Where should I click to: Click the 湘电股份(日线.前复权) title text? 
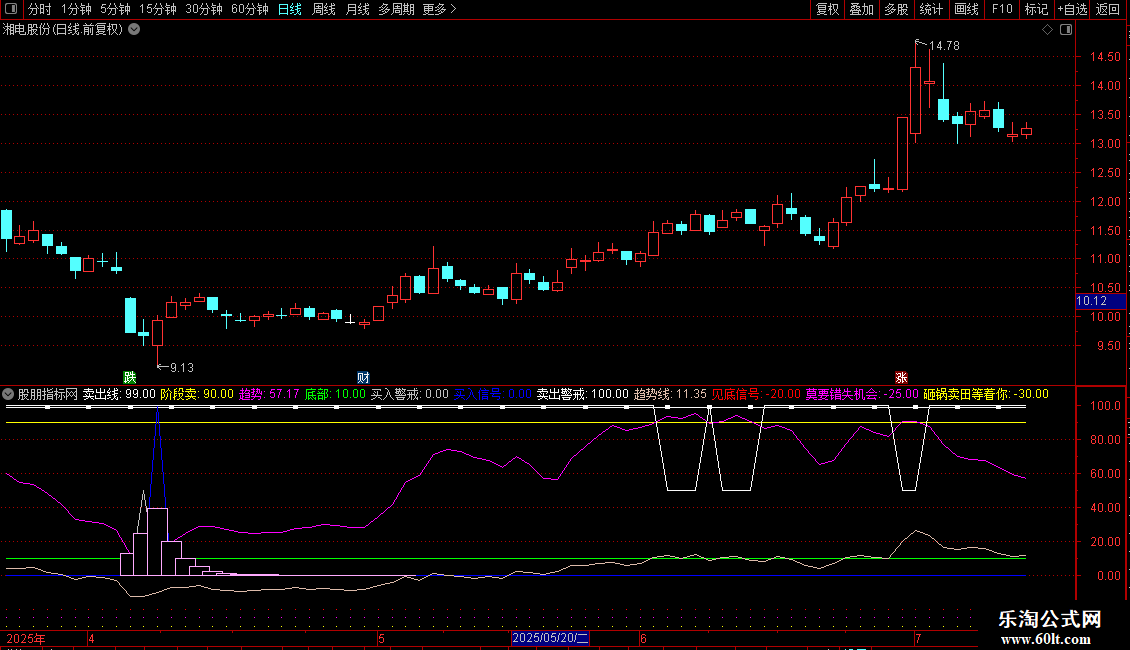tap(63, 30)
